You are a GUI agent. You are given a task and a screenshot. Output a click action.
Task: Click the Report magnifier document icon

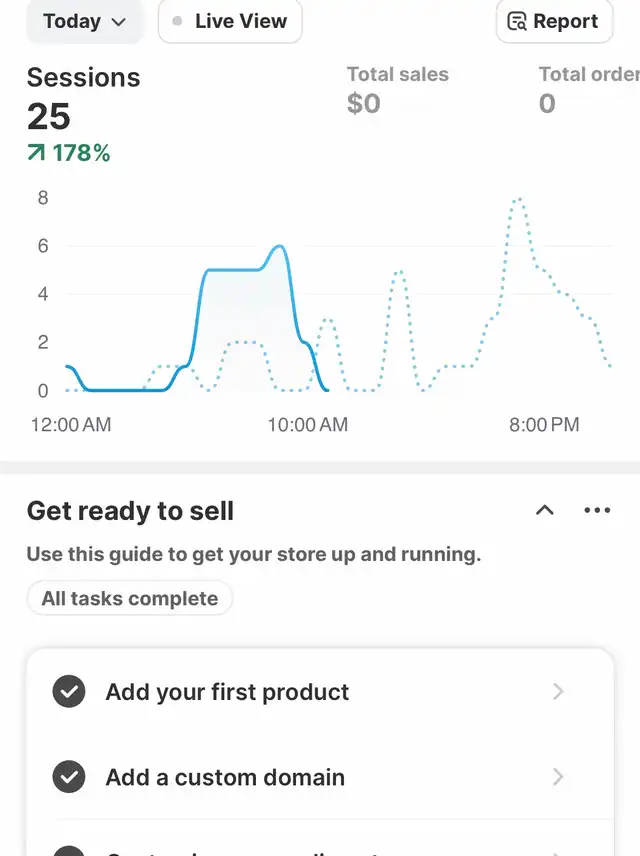pos(517,21)
